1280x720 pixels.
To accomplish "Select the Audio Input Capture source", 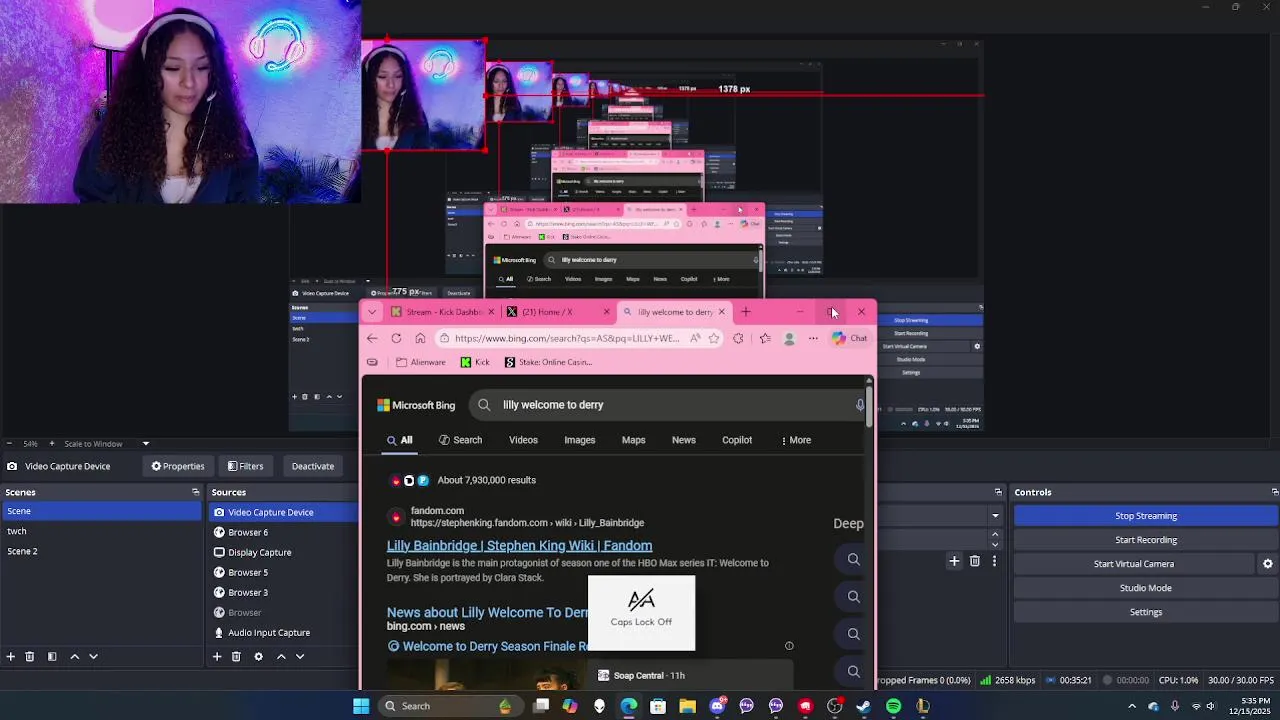I will click(284, 632).
